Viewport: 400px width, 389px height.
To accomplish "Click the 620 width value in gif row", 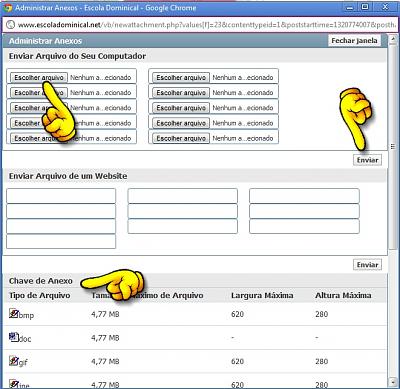I will pyautogui.click(x=237, y=361).
